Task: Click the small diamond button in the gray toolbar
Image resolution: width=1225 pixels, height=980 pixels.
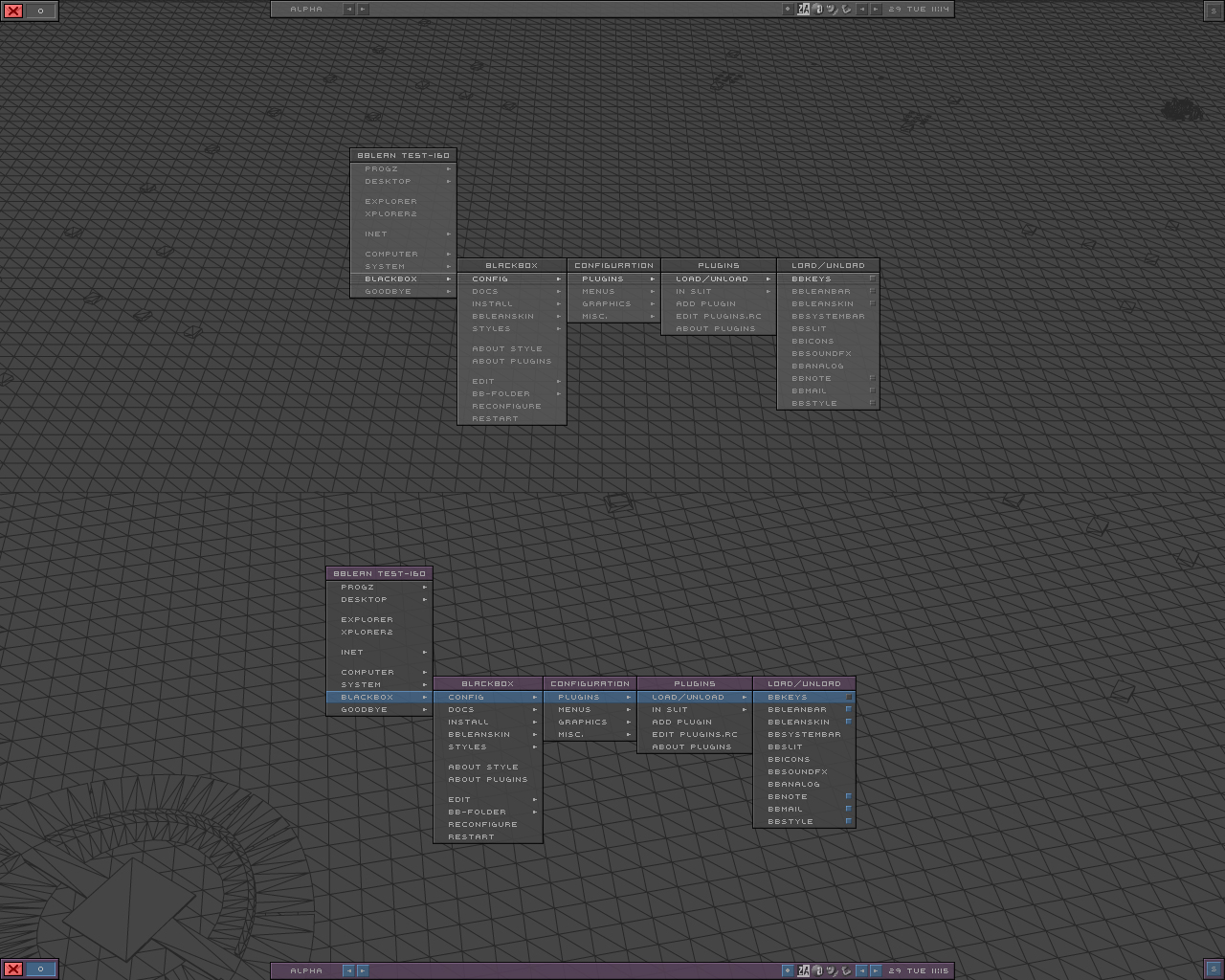Action: [x=788, y=9]
